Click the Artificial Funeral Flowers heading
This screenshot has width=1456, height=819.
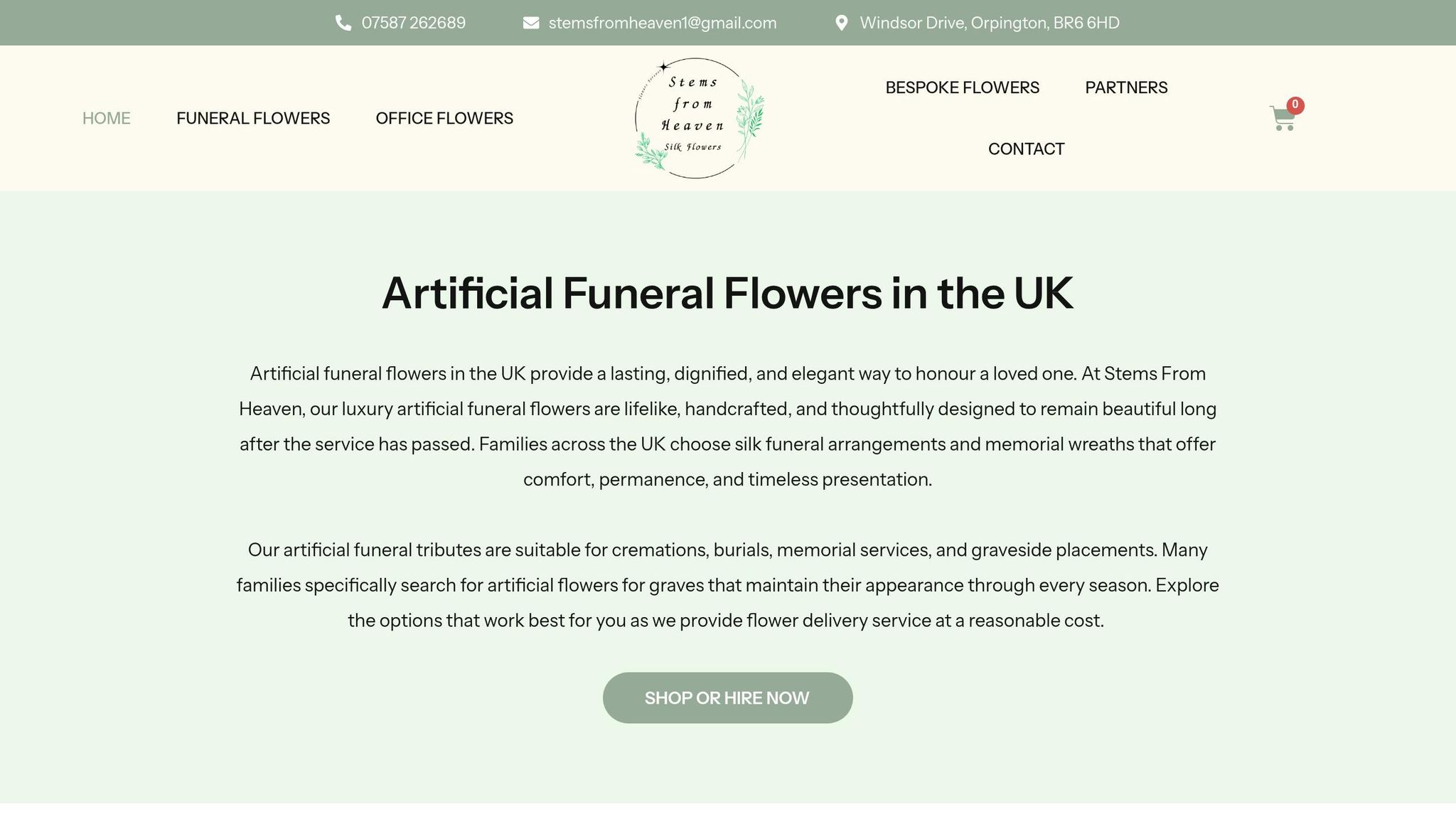point(727,293)
